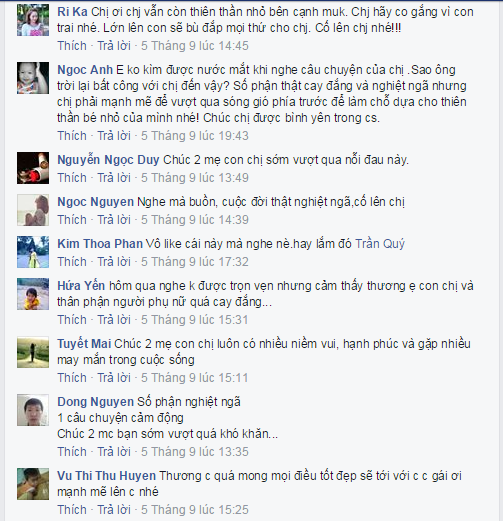Open timestamp 5 Tháng 9 lúc 19:43
Image resolution: width=503 pixels, height=521 pixels.
pyautogui.click(x=195, y=136)
